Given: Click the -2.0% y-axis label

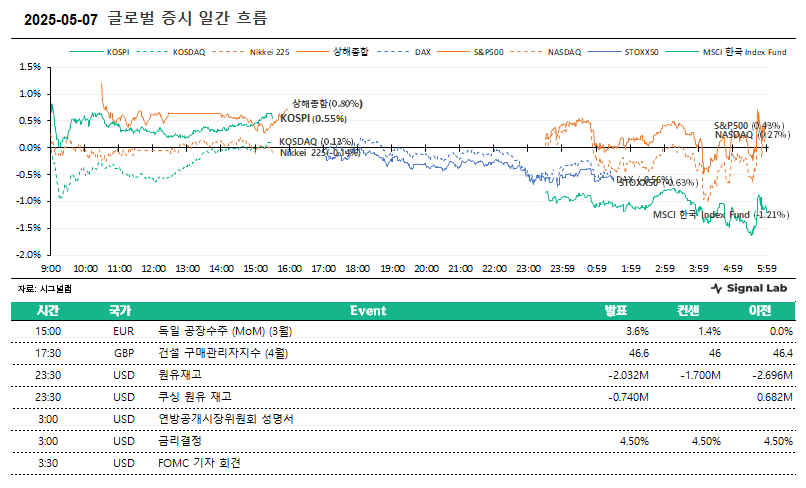Looking at the screenshot, I should pyautogui.click(x=28, y=255).
